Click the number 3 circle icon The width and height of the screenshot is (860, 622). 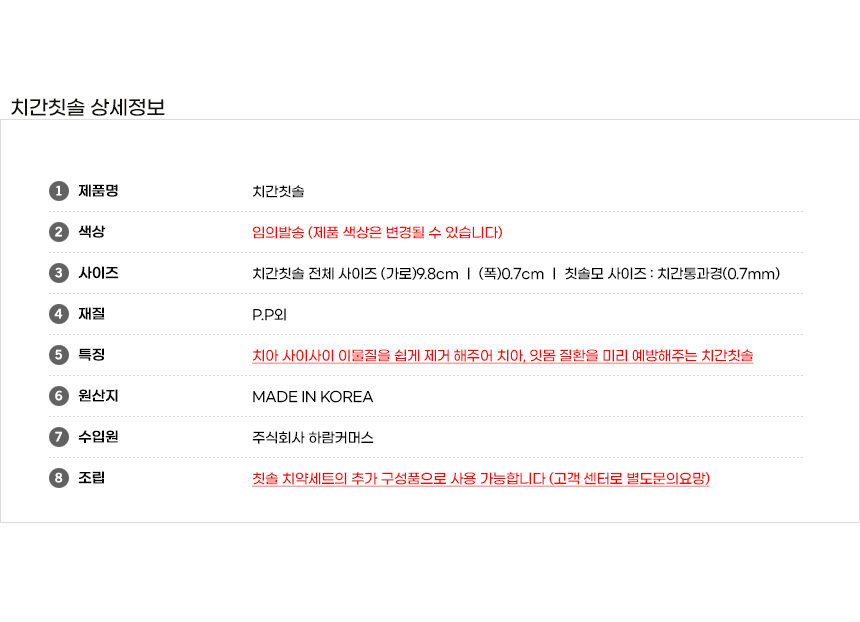[x=59, y=273]
